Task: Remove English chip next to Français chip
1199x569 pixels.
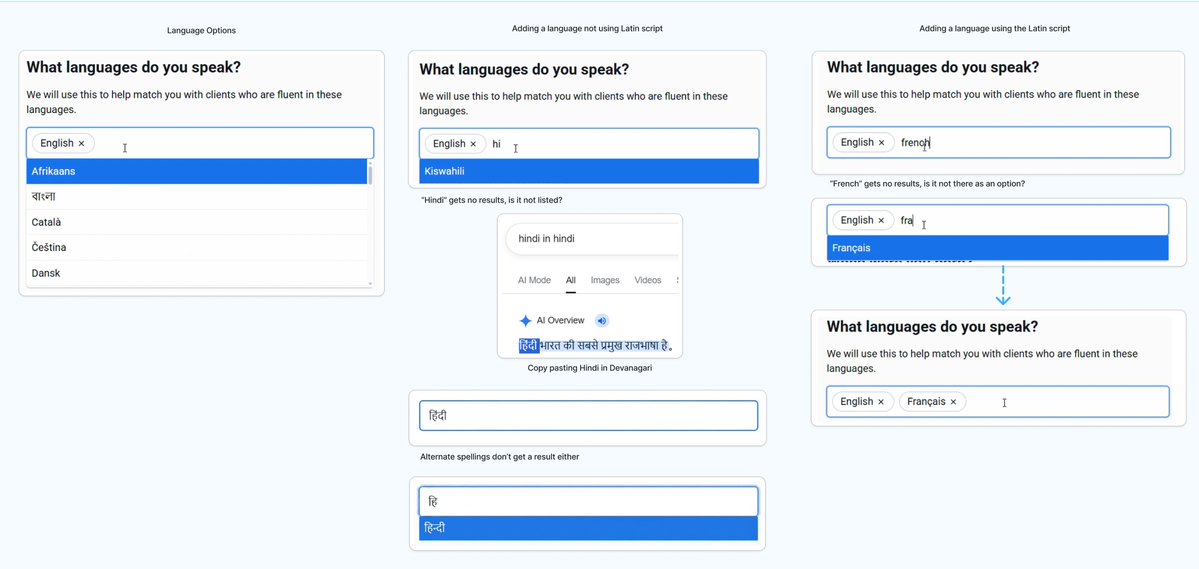Action: [x=881, y=402]
